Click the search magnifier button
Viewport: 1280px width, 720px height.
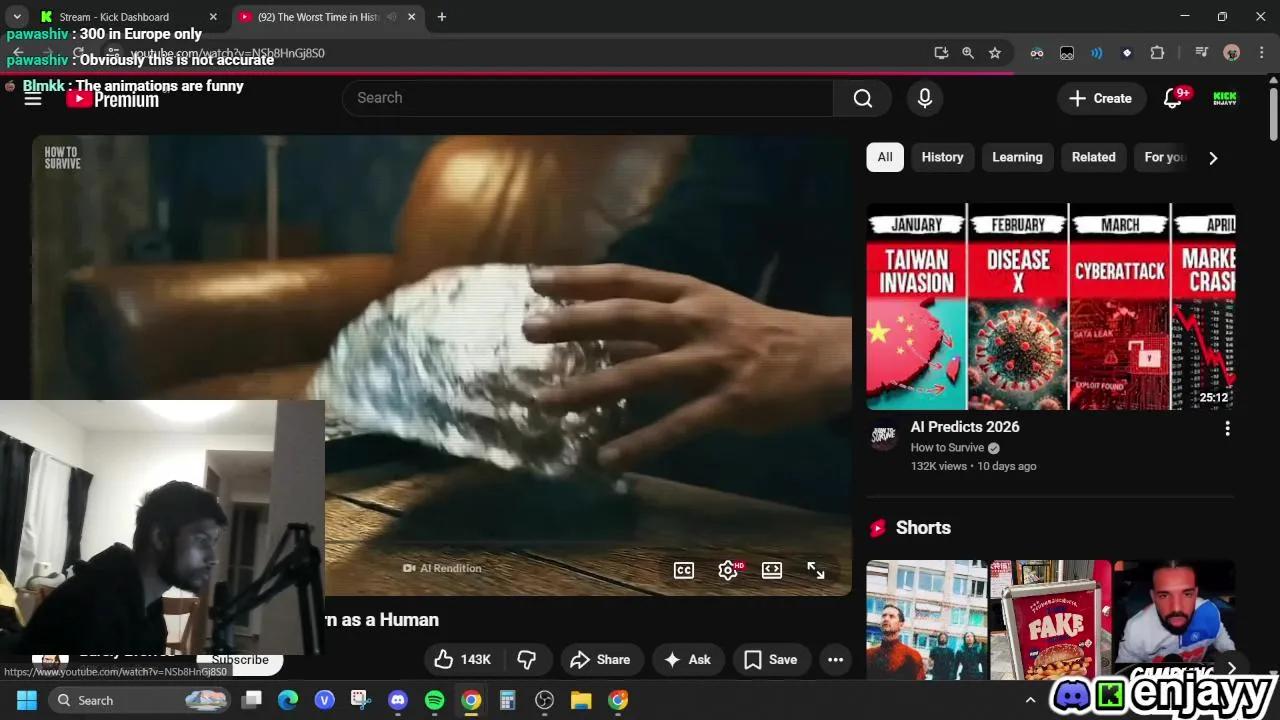coord(862,98)
